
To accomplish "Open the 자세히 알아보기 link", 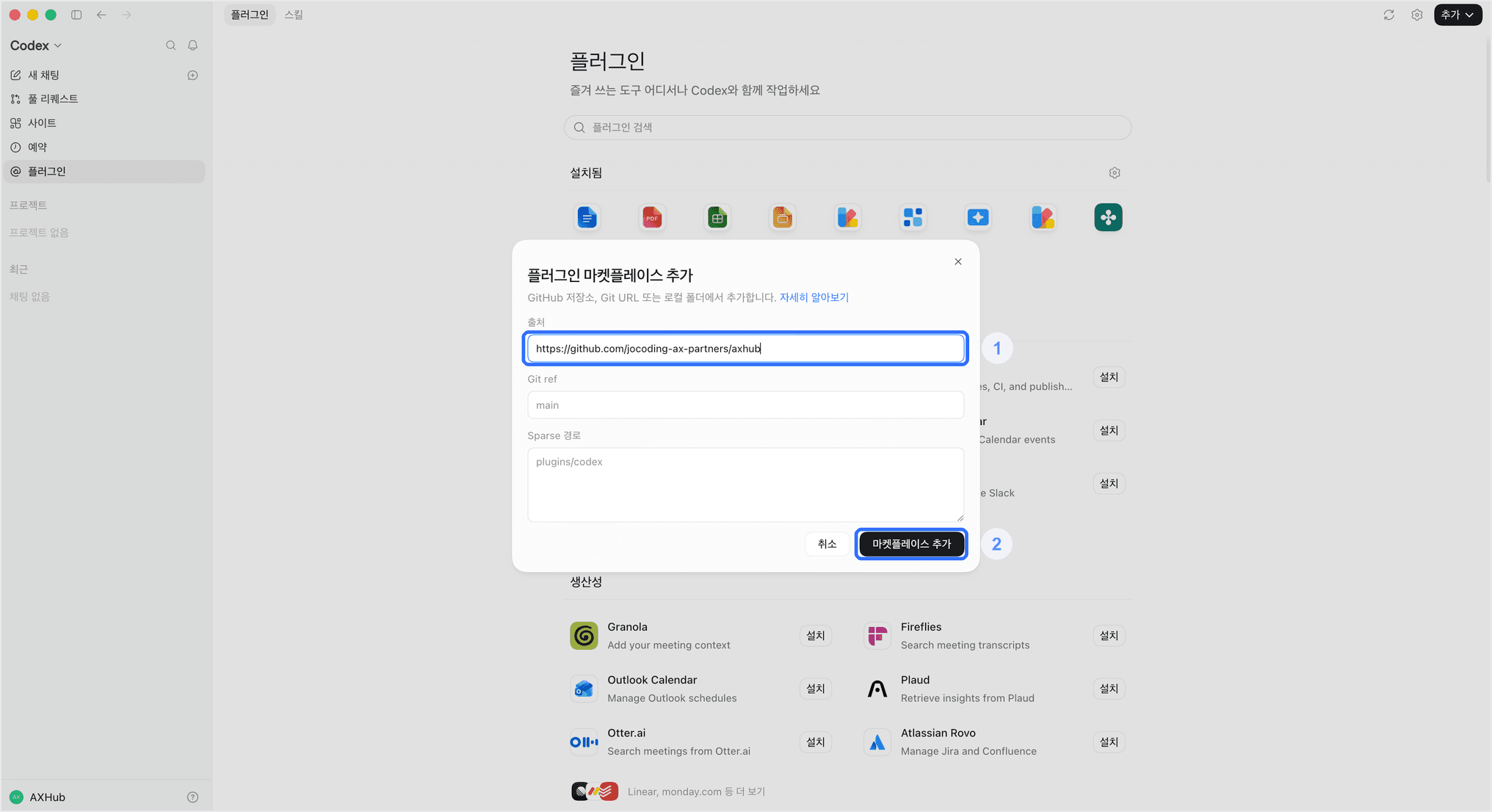I will [x=814, y=297].
